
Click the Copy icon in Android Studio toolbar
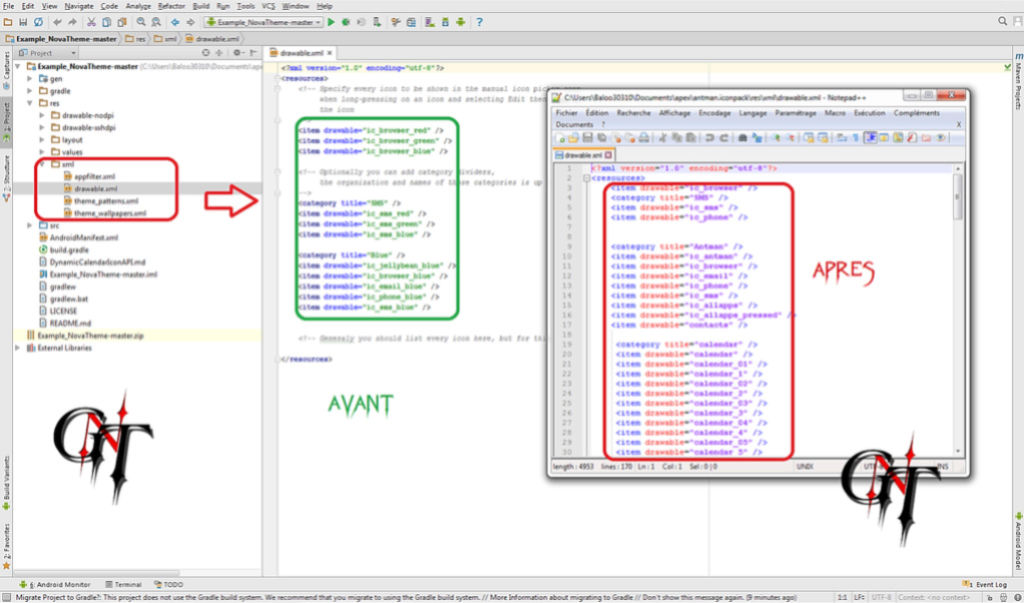coord(106,22)
